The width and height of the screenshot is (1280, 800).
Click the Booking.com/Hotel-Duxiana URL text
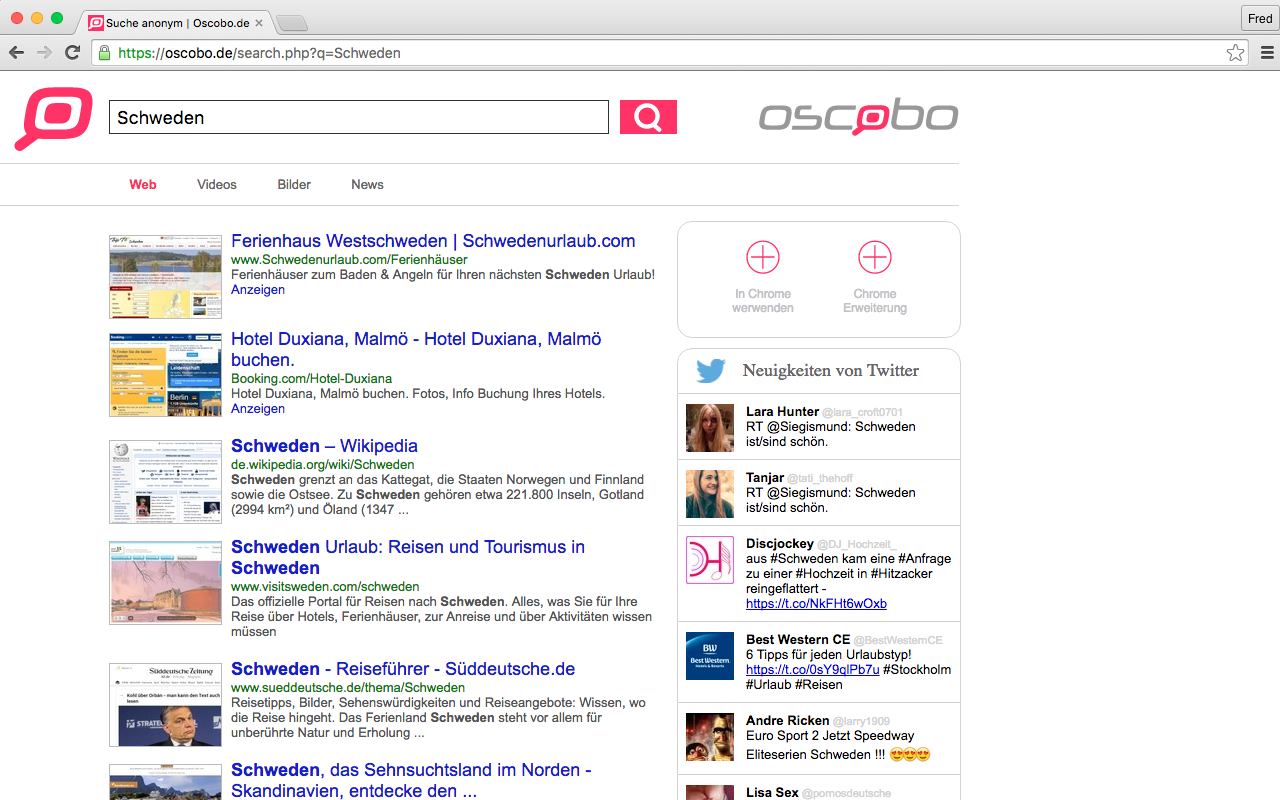(x=311, y=379)
